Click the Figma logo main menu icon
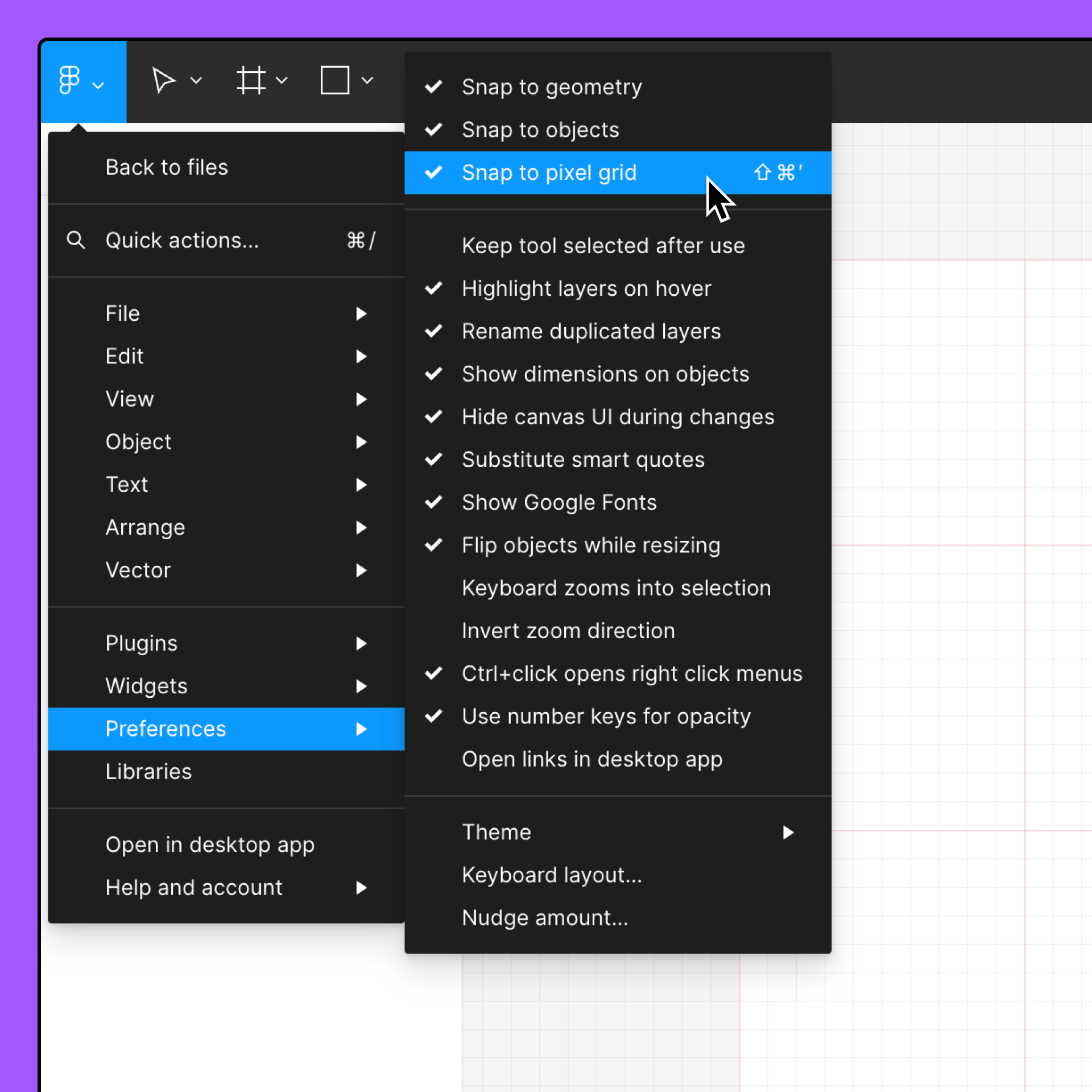 (69, 80)
